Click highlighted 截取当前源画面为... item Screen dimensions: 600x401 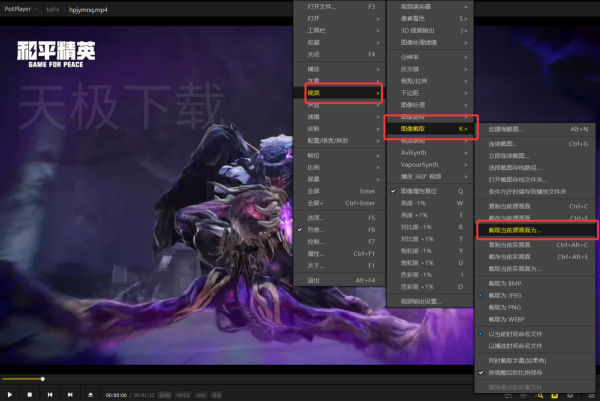[x=535, y=230]
